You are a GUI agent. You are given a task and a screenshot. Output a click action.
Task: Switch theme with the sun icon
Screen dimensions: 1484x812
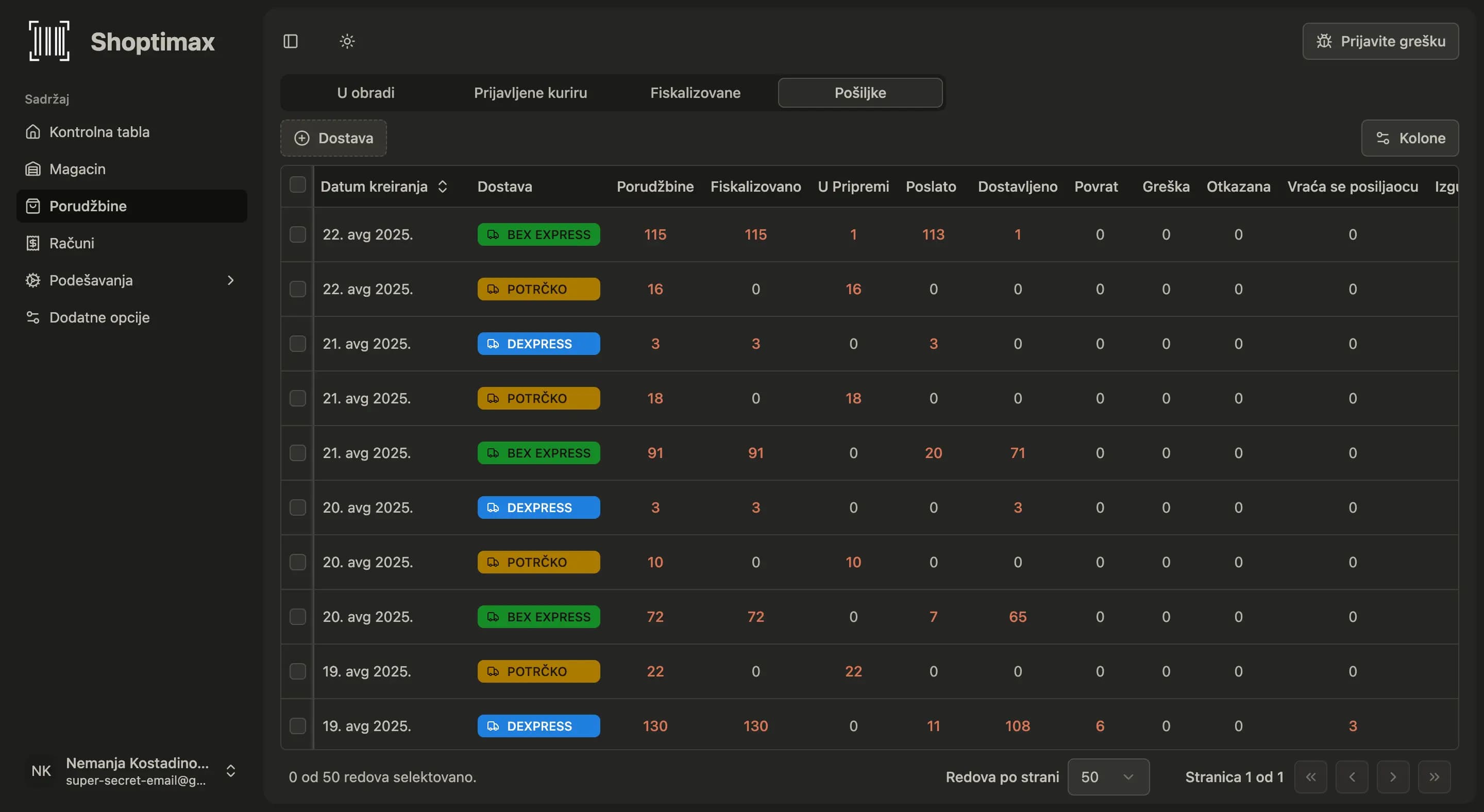tap(347, 41)
